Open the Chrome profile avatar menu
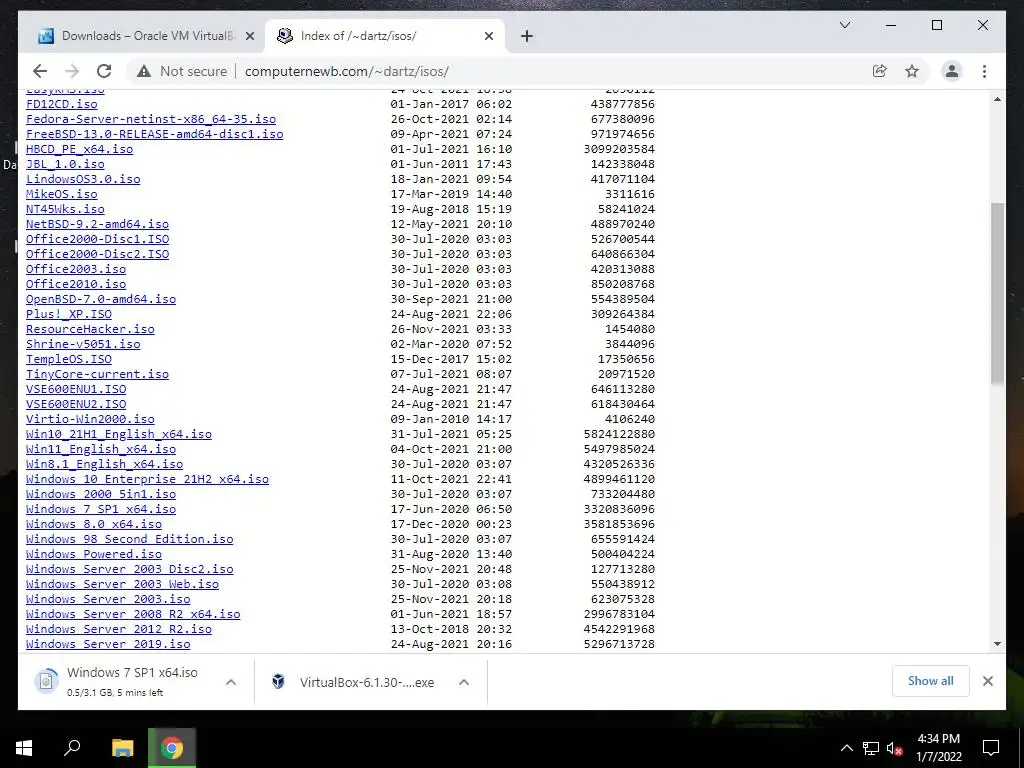This screenshot has width=1024, height=768. (x=952, y=71)
